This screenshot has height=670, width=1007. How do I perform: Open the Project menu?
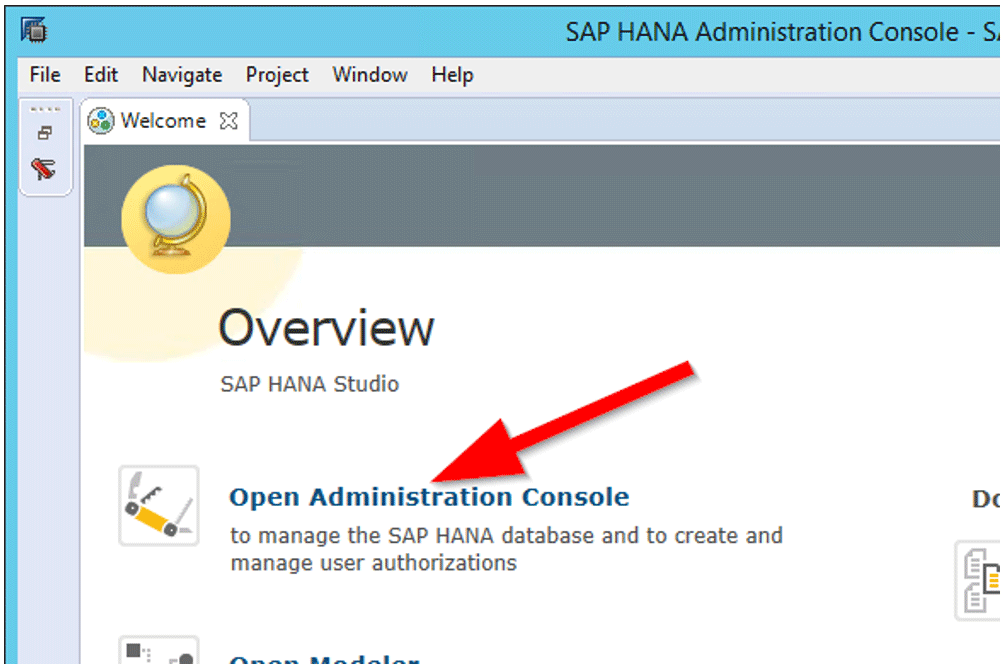point(277,75)
